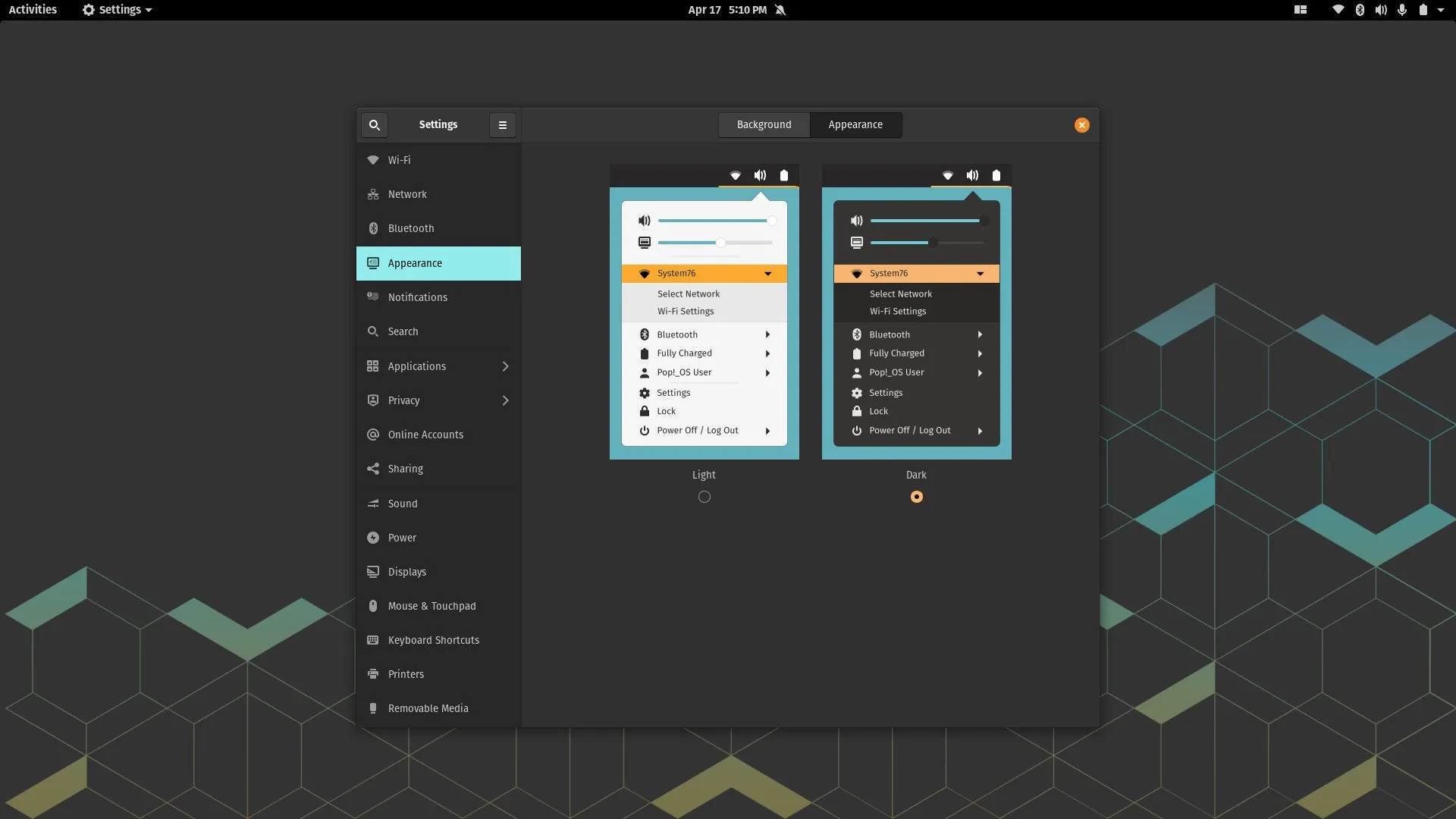Click the Removable Media label
Viewport: 1456px width, 819px height.
[428, 708]
